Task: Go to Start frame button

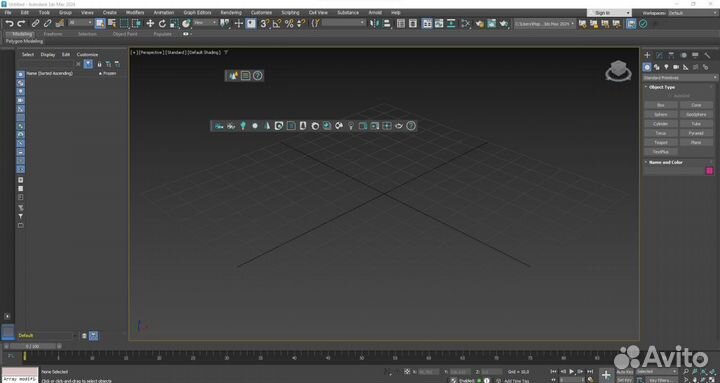Action: (553, 372)
